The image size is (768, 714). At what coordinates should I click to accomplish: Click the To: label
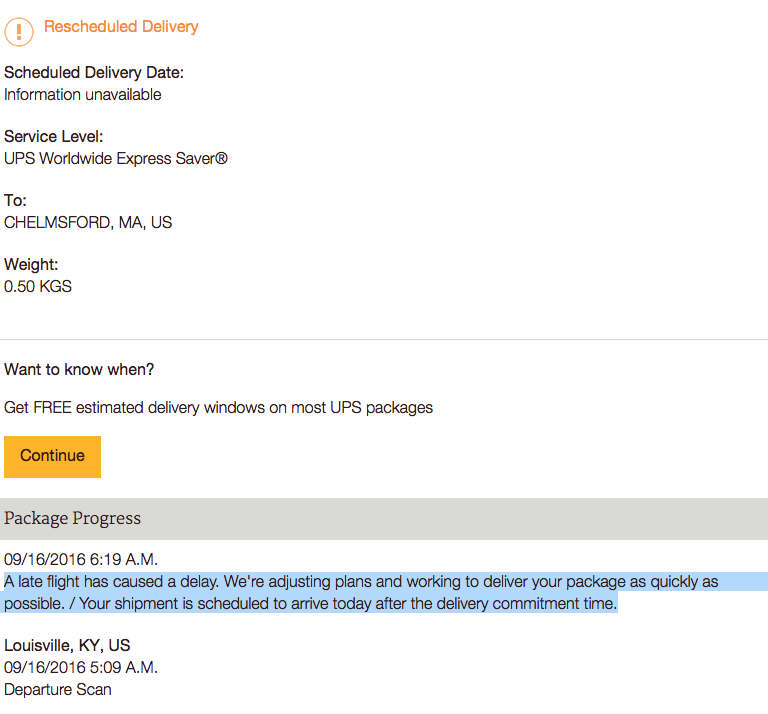click(x=15, y=201)
